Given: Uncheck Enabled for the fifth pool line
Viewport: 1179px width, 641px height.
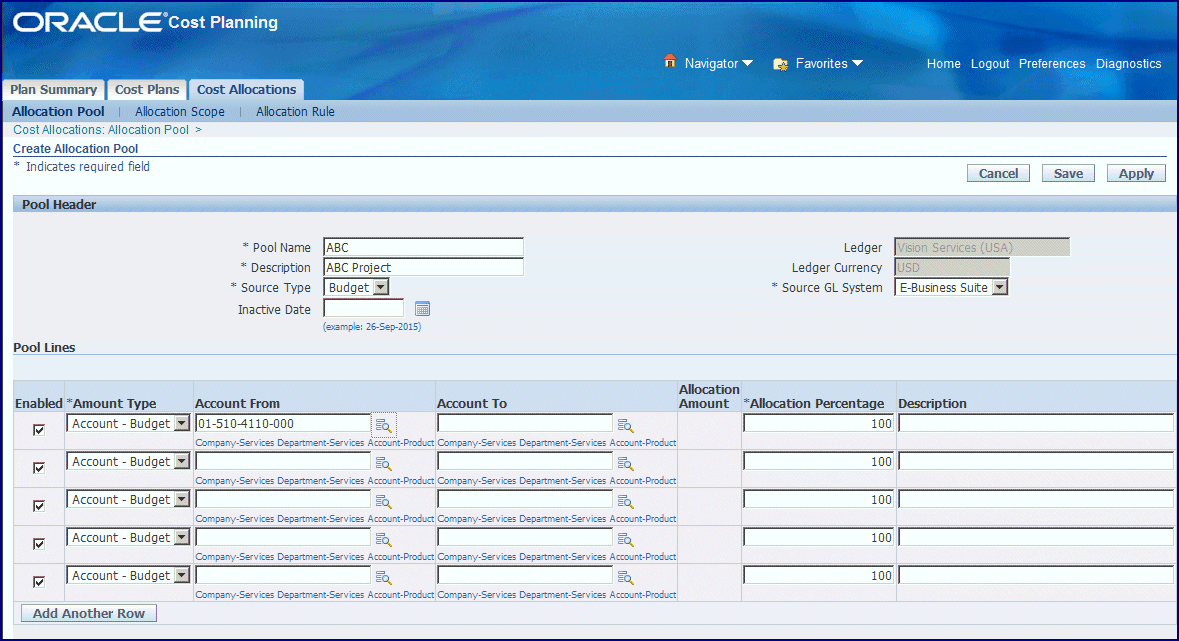Looking at the screenshot, I should [x=39, y=582].
